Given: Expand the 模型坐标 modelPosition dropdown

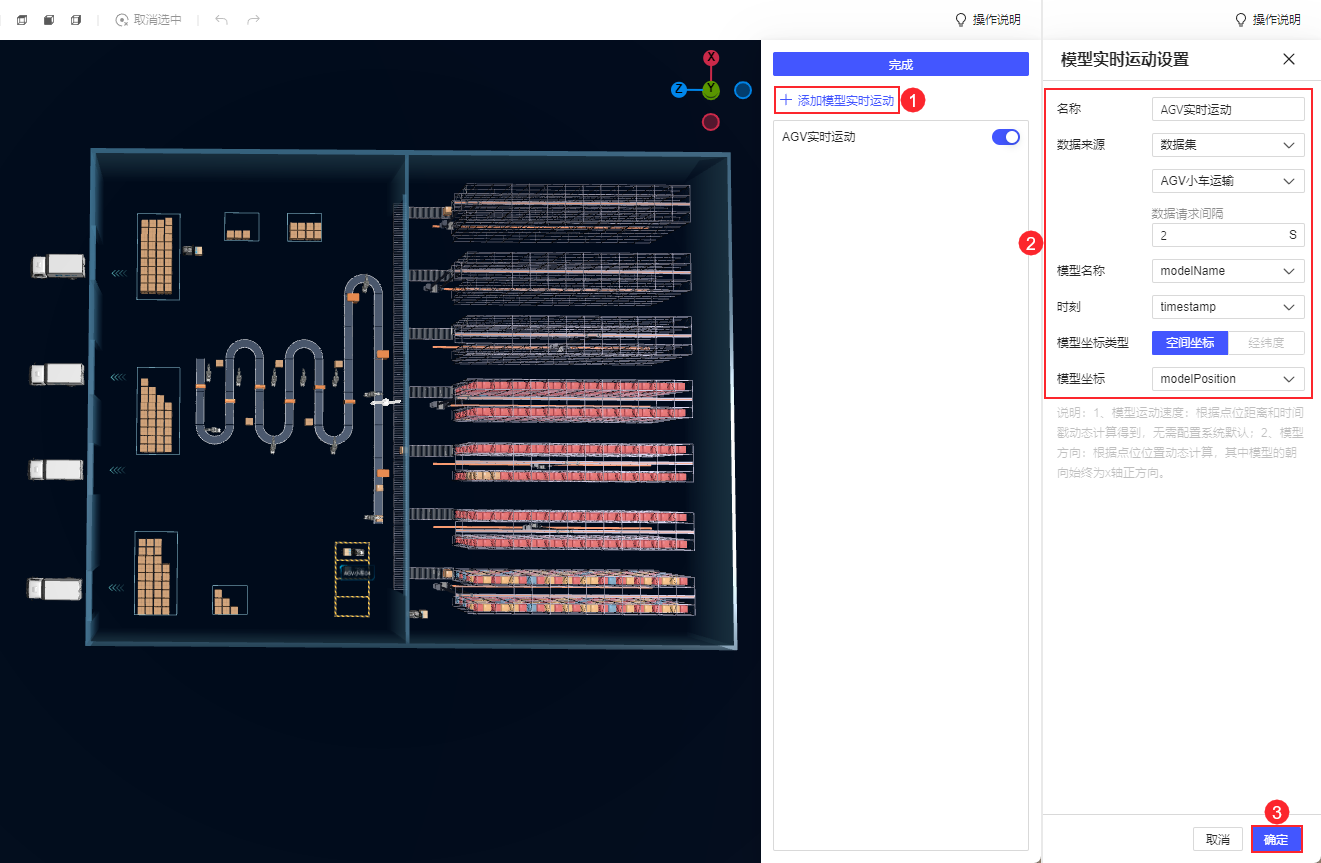Looking at the screenshot, I should [1228, 379].
